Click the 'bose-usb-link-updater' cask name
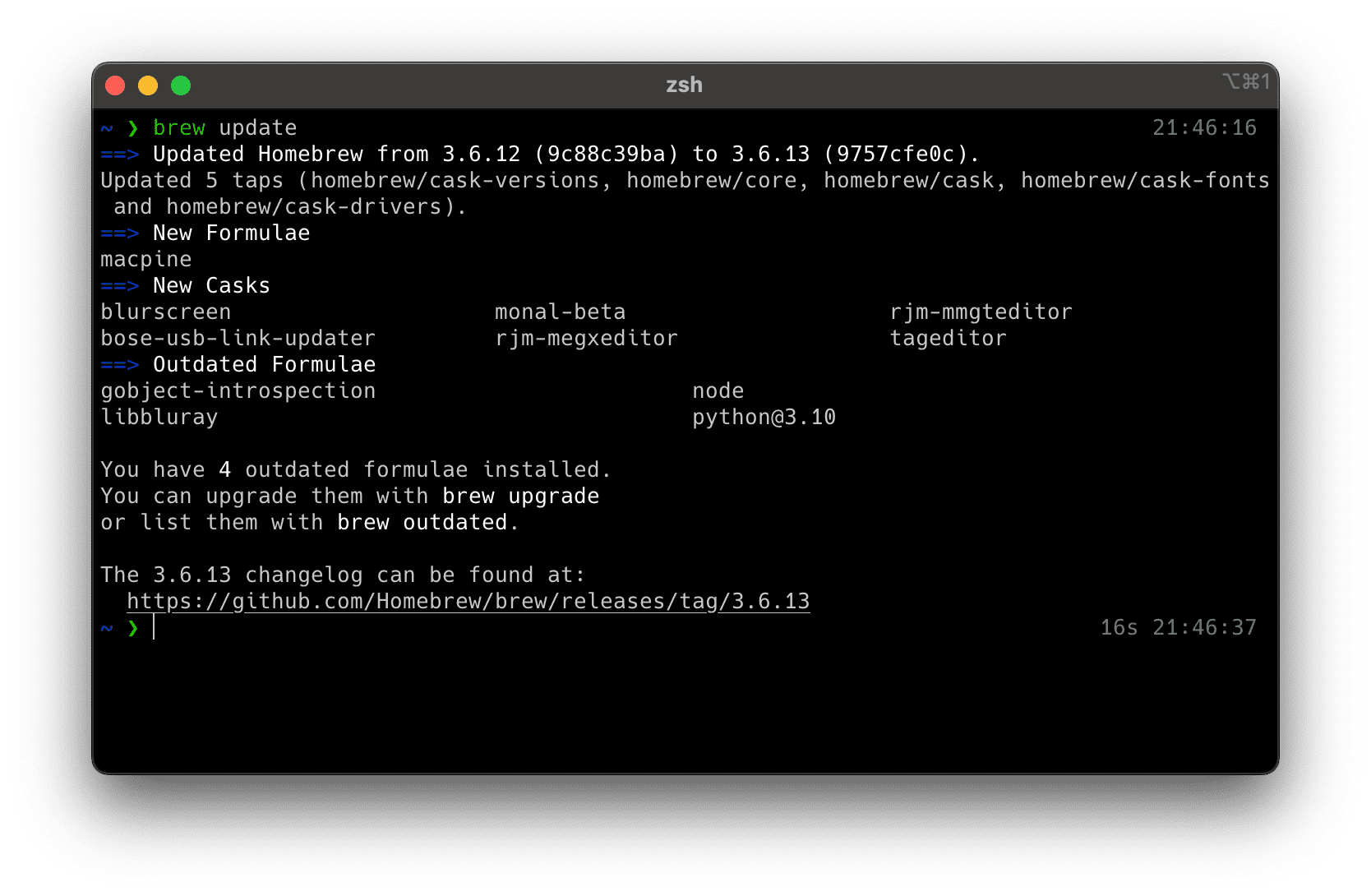Viewport: 1371px width, 896px height. (x=238, y=339)
